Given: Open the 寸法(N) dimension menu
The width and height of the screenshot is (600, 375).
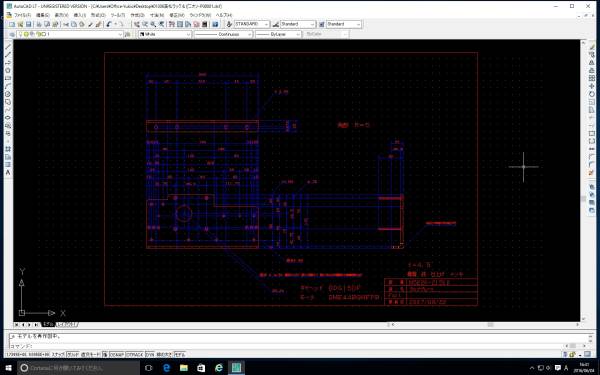Looking at the screenshot, I should coord(157,15).
